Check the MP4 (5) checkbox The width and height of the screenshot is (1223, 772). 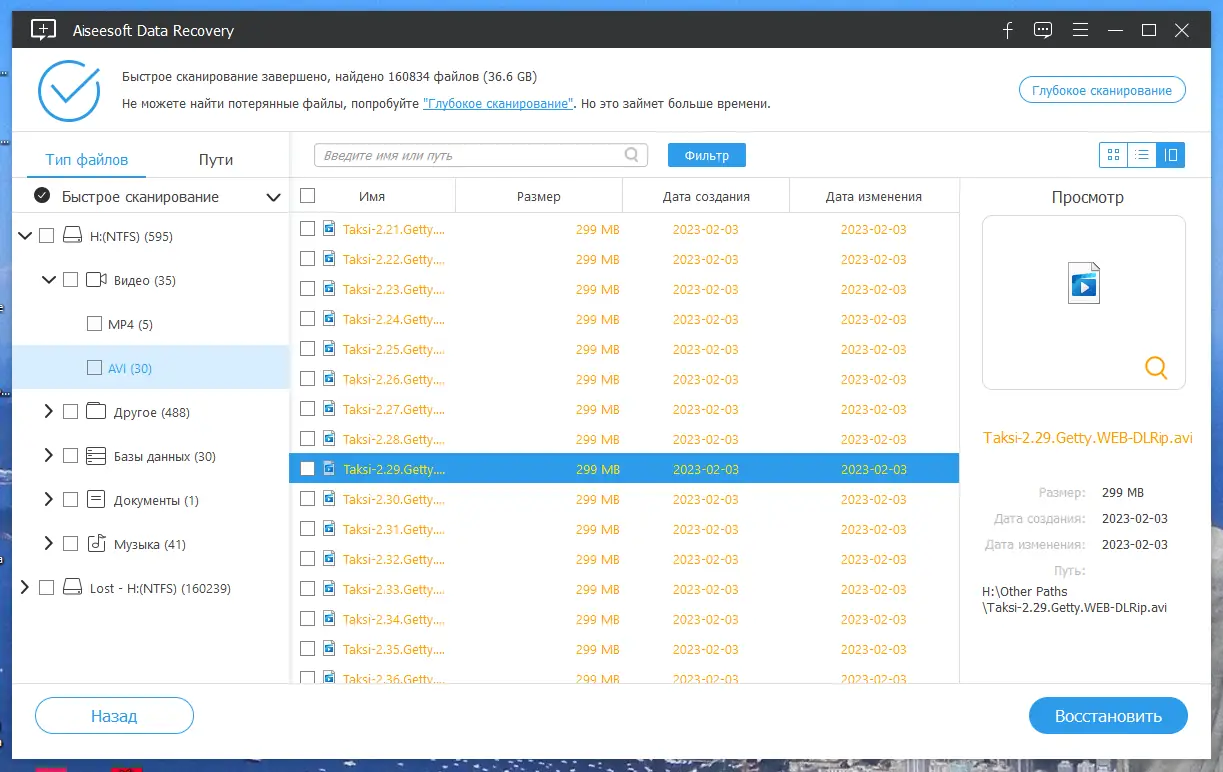pos(94,324)
